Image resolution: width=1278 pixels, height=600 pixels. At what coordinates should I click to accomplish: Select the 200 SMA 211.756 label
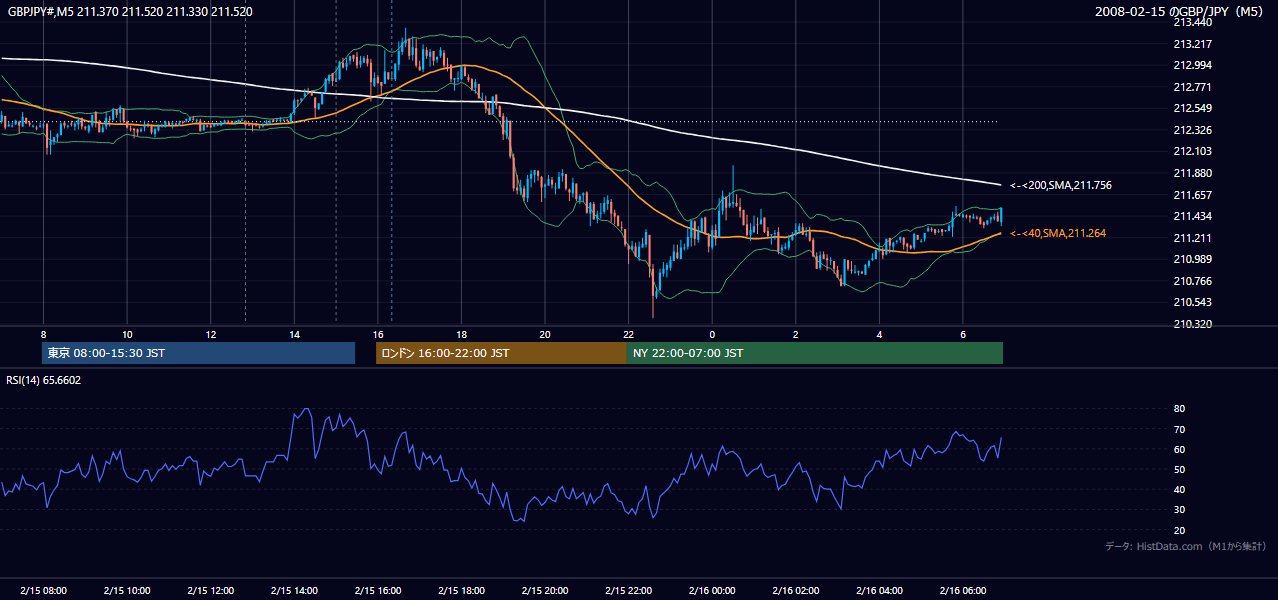[1061, 185]
